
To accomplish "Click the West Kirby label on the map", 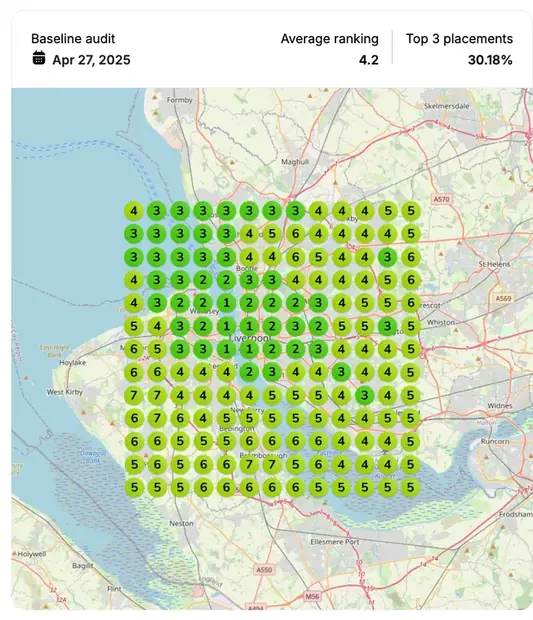I will [x=64, y=392].
